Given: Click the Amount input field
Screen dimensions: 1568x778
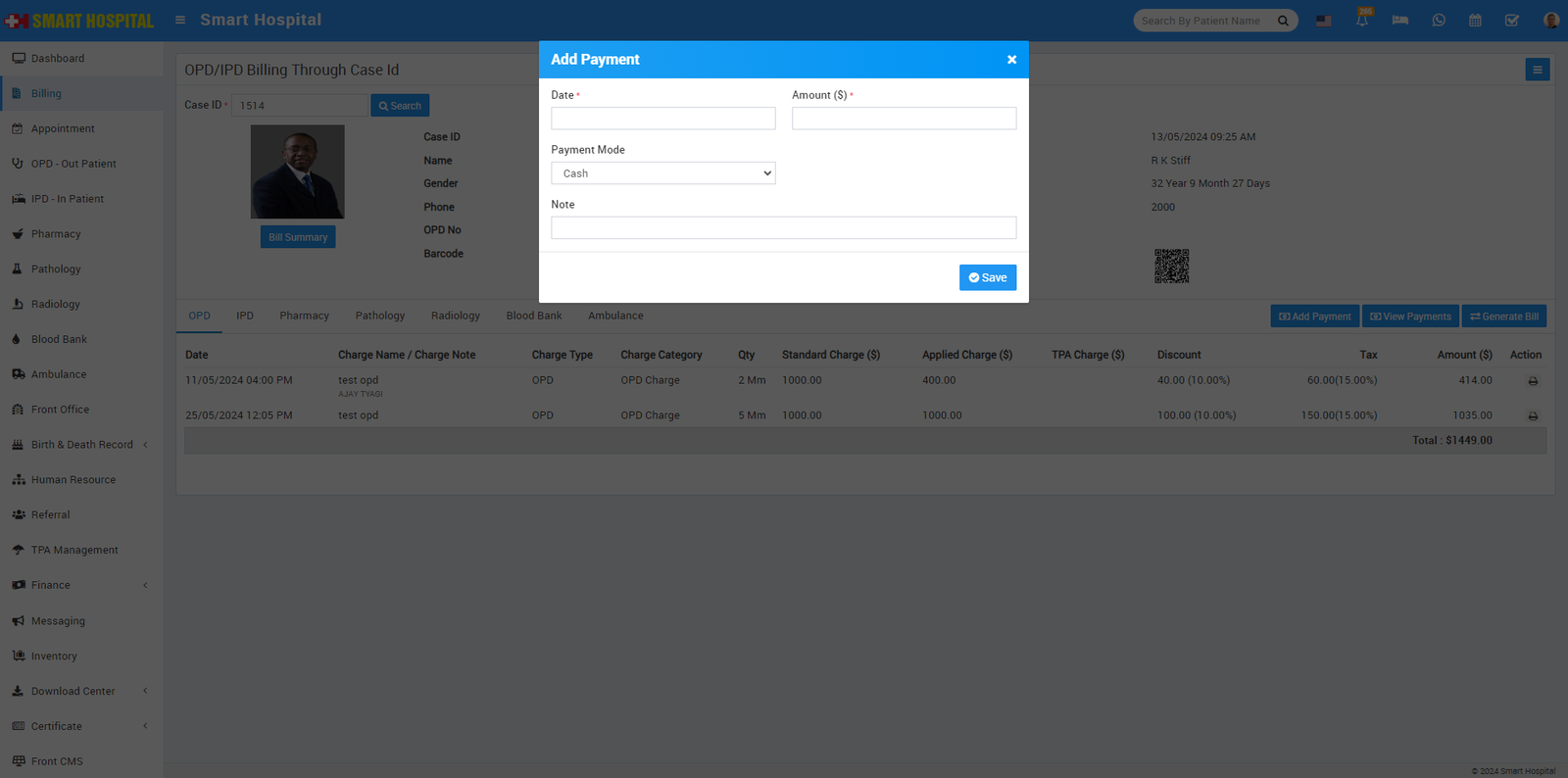Looking at the screenshot, I should point(904,119).
